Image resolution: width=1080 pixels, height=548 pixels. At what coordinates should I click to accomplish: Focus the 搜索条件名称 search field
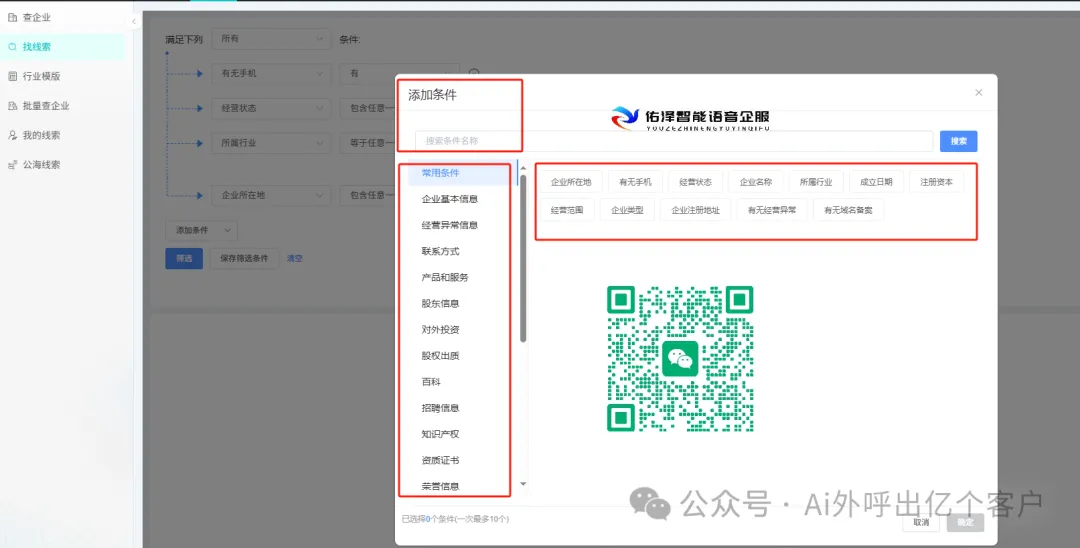[x=674, y=141]
